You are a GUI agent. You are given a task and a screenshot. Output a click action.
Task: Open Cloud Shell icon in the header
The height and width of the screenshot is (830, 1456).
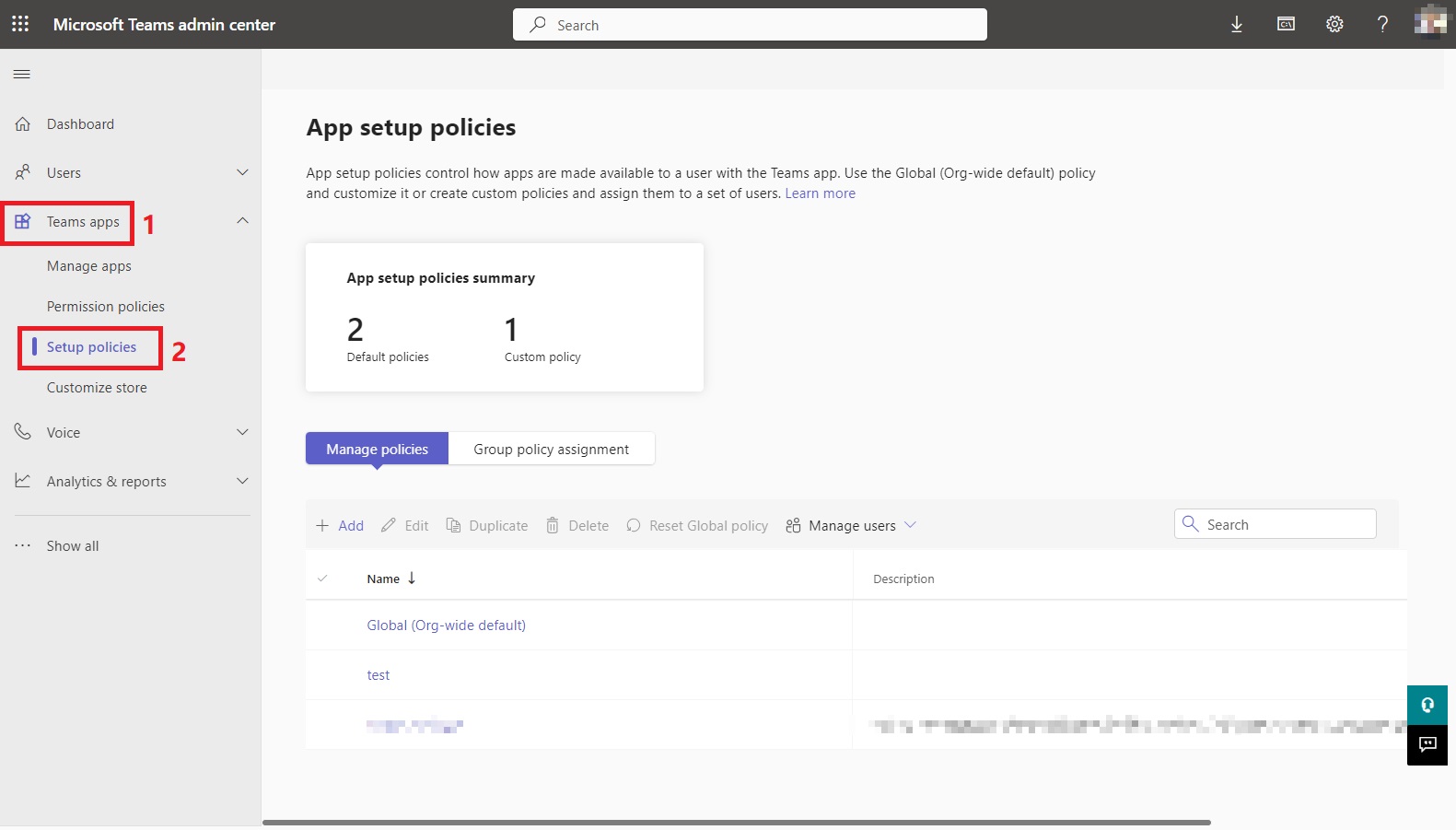click(1286, 24)
